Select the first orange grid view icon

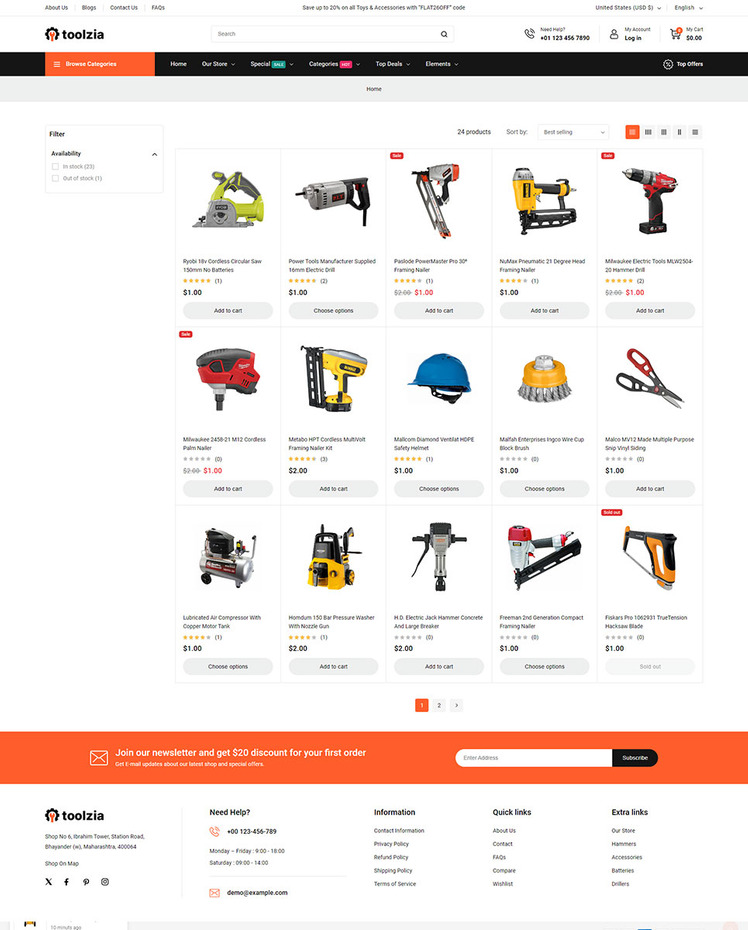coord(632,132)
